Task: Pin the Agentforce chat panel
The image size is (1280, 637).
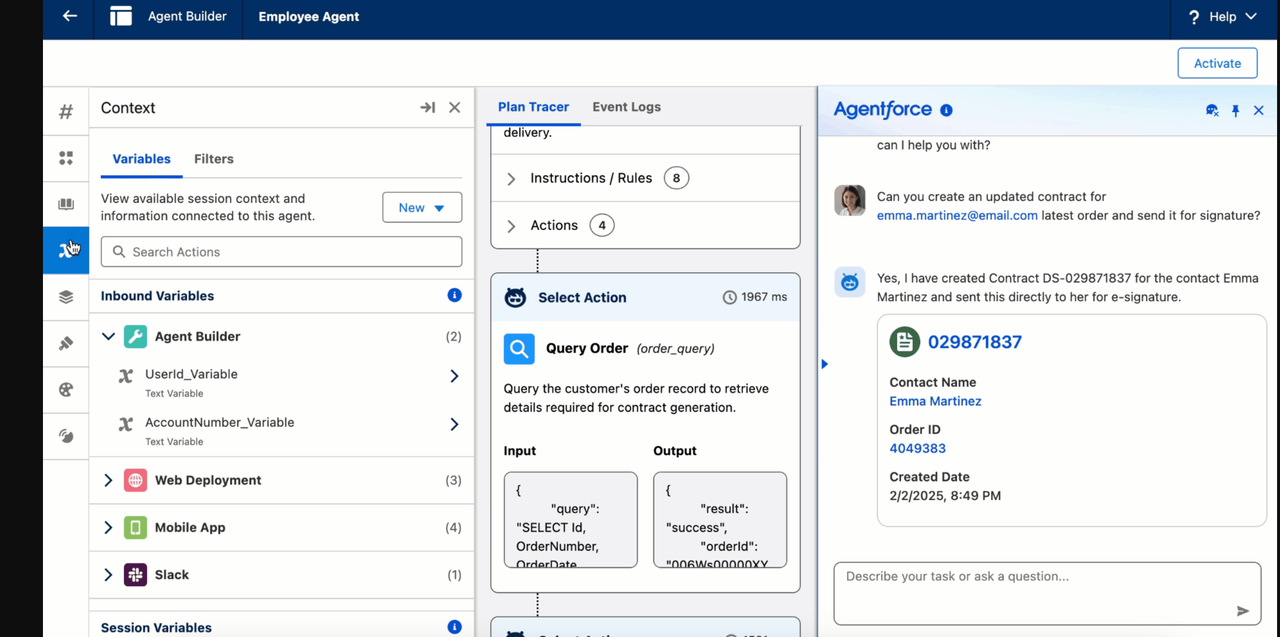Action: point(1235,111)
